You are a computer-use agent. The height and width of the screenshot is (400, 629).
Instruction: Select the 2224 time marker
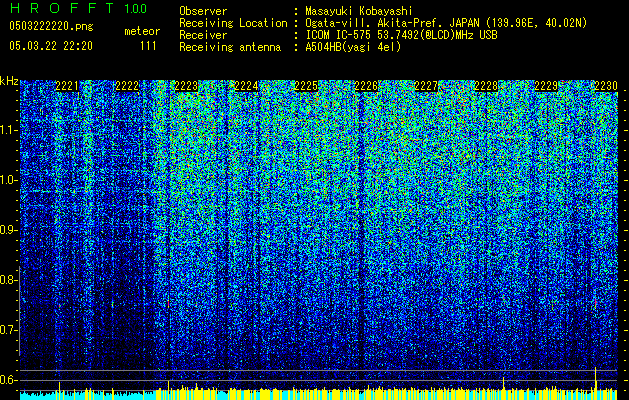click(246, 86)
